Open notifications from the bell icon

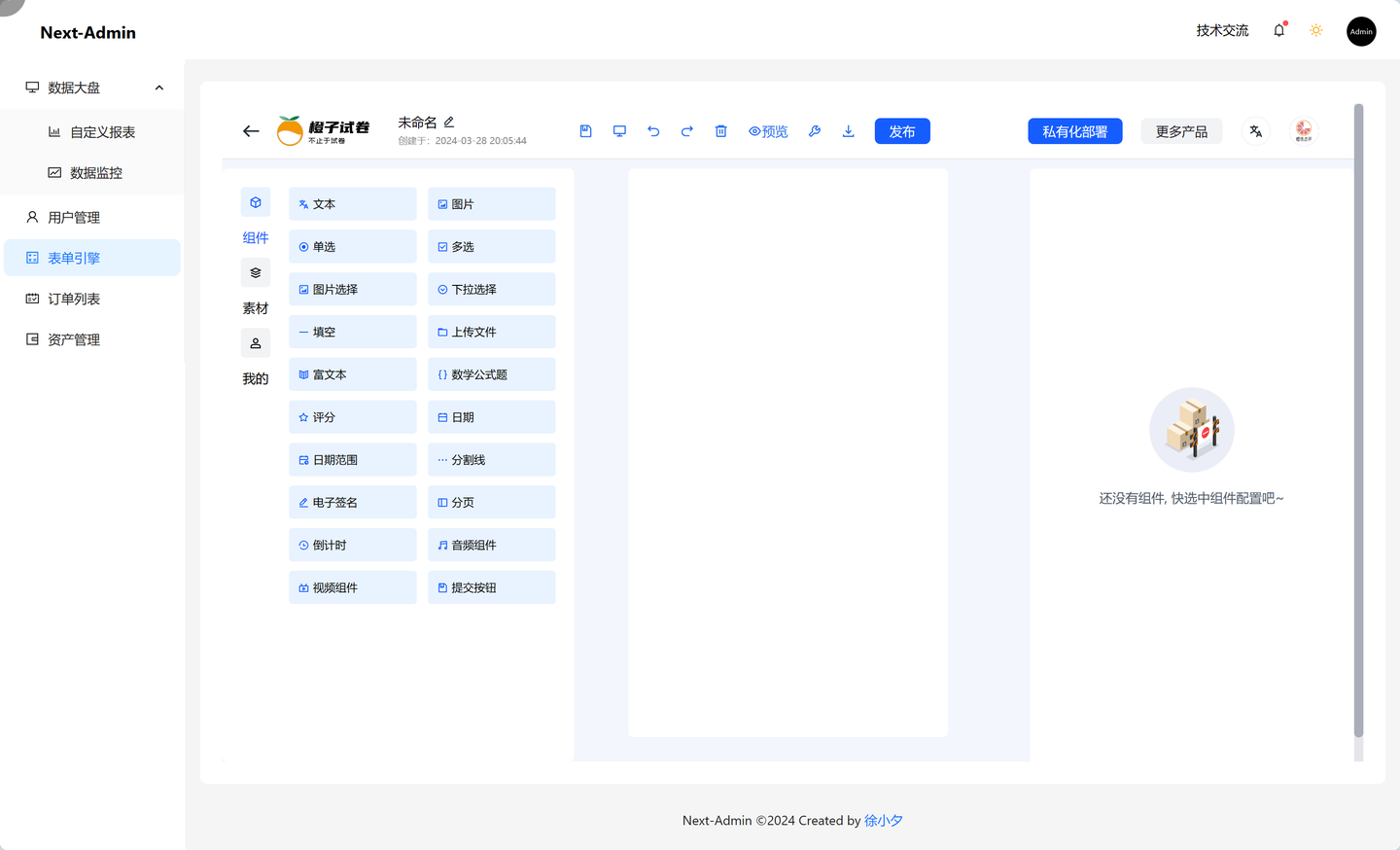coord(1278,30)
